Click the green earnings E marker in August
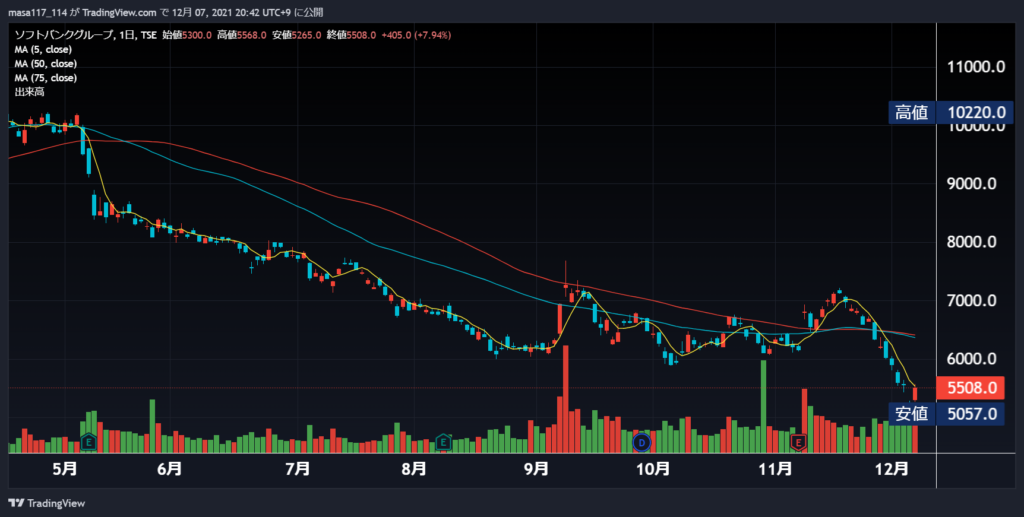The width and height of the screenshot is (1024, 517). coord(443,443)
